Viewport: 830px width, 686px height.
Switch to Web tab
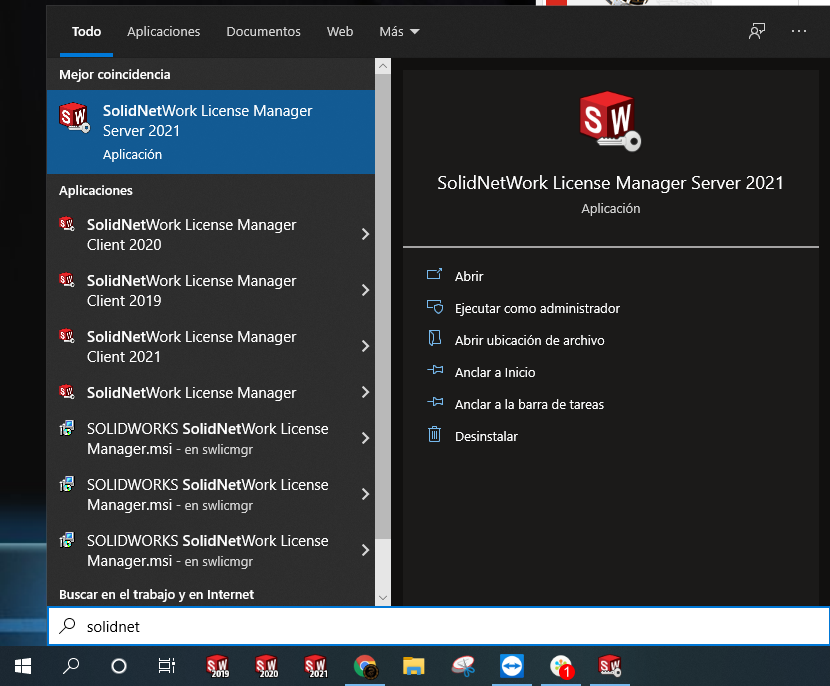(340, 32)
